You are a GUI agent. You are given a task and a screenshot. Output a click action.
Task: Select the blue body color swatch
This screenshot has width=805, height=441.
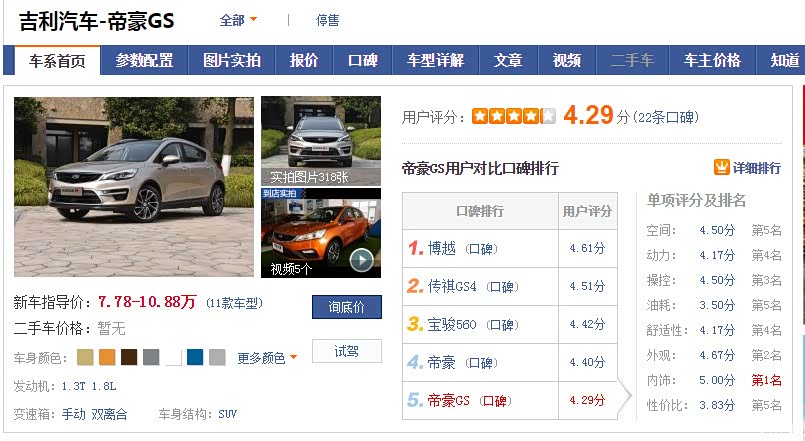(195, 357)
